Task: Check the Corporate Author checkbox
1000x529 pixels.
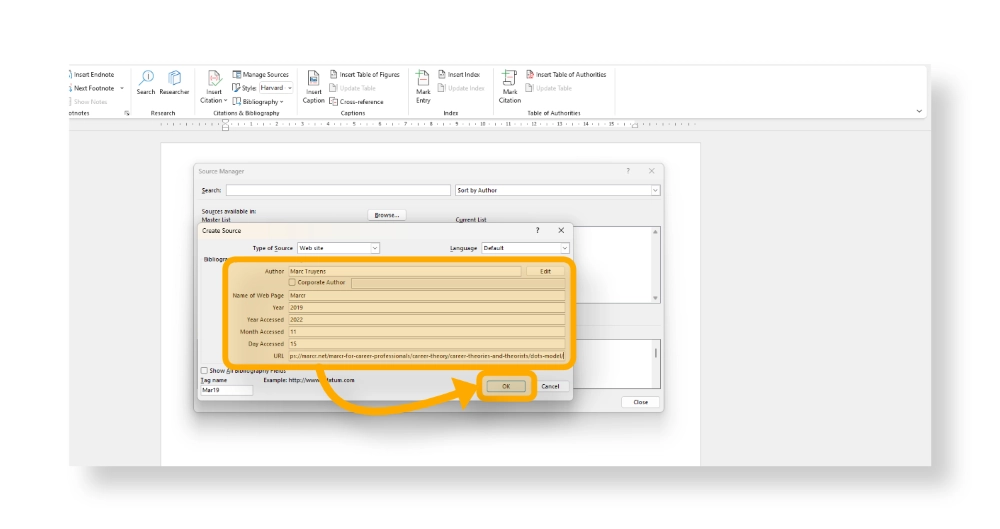Action: tap(292, 283)
